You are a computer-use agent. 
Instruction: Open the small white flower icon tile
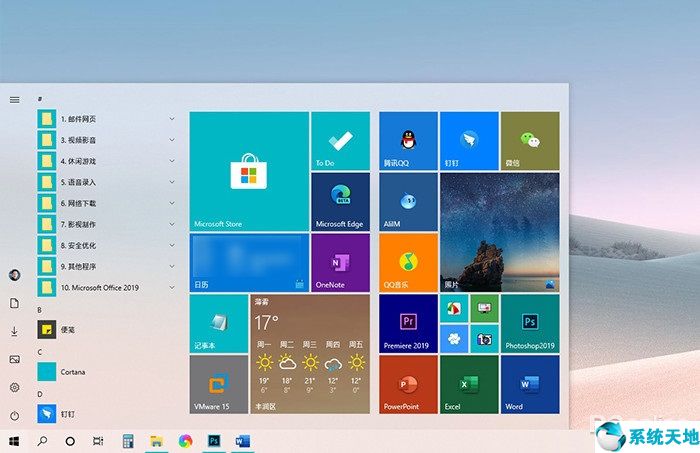[454, 339]
